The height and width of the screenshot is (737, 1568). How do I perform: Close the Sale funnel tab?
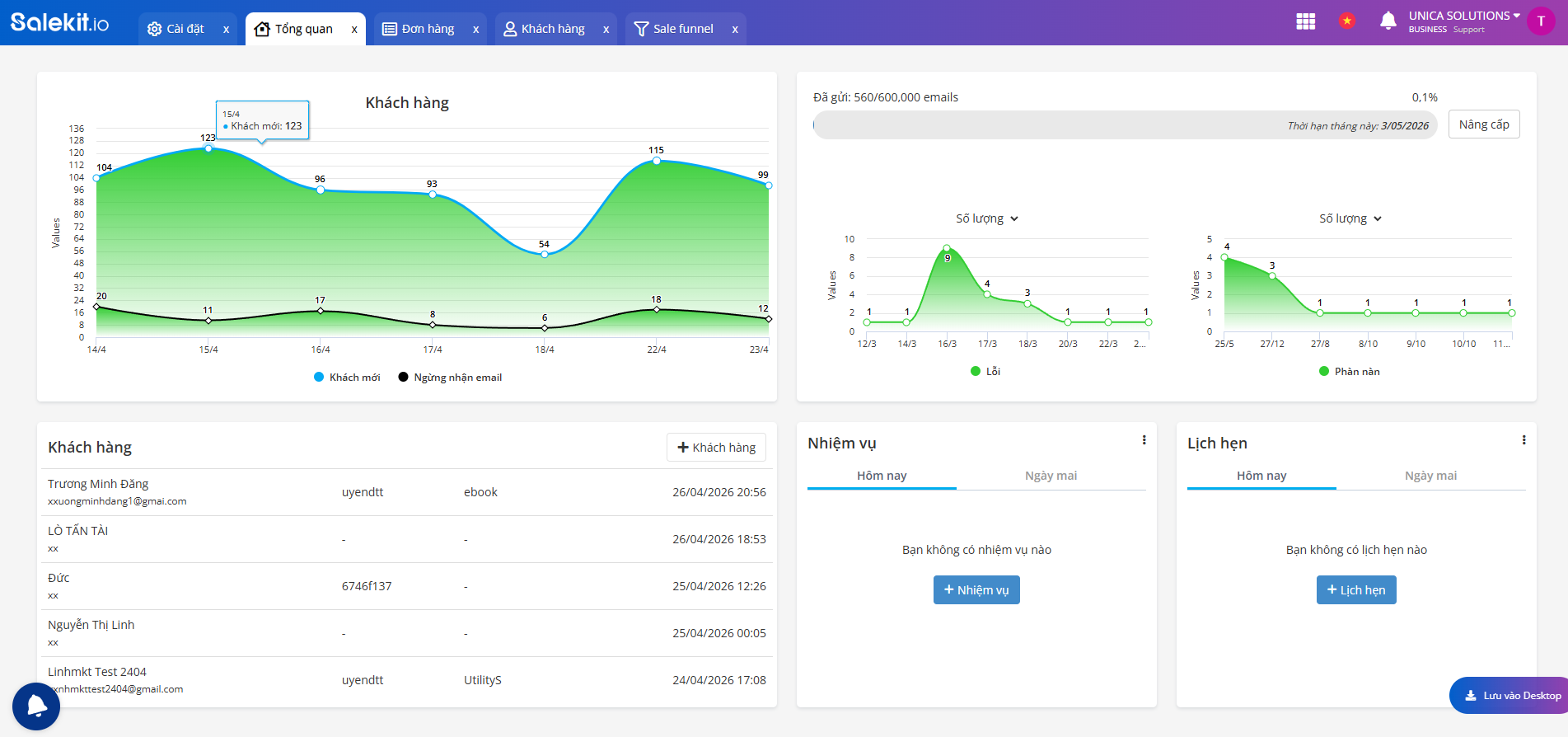[x=735, y=30]
